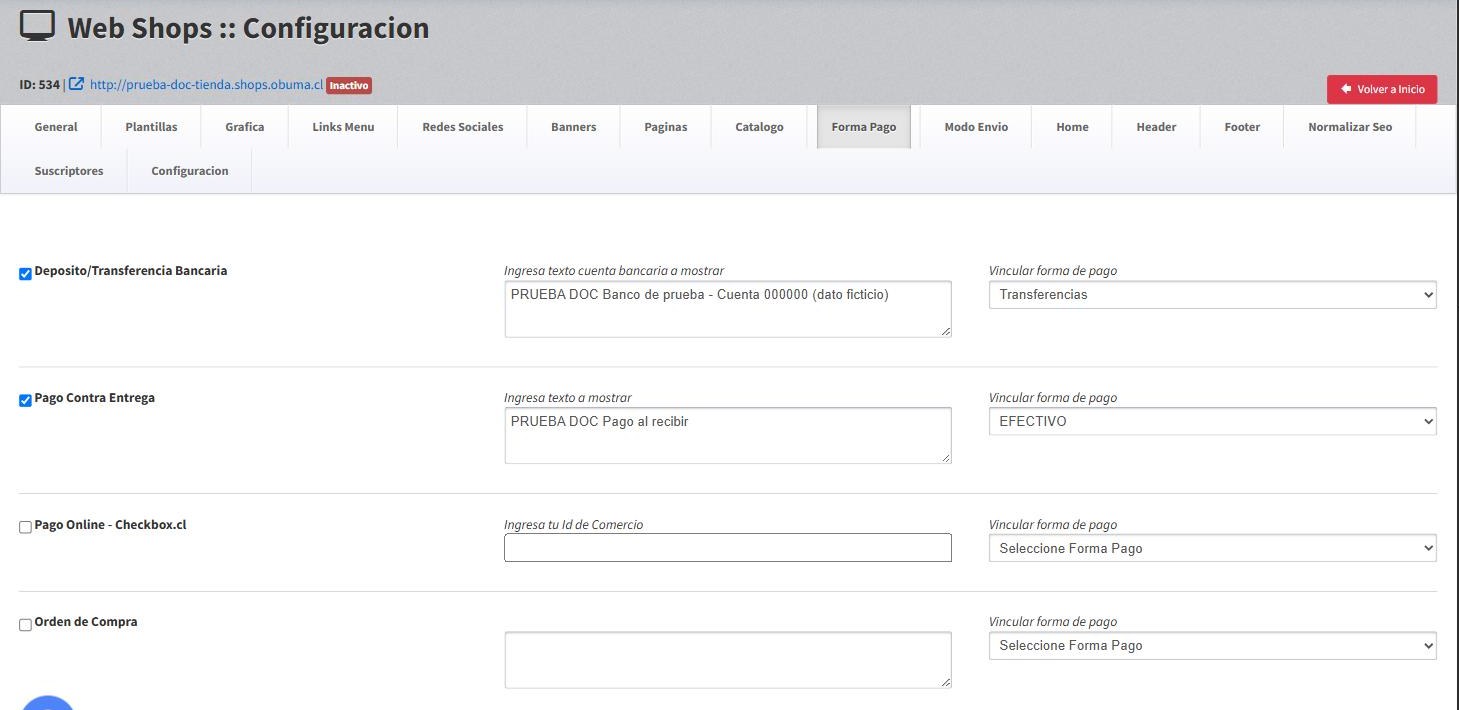1459x710 pixels.
Task: Open the Modo Envio tab
Action: [x=976, y=127]
